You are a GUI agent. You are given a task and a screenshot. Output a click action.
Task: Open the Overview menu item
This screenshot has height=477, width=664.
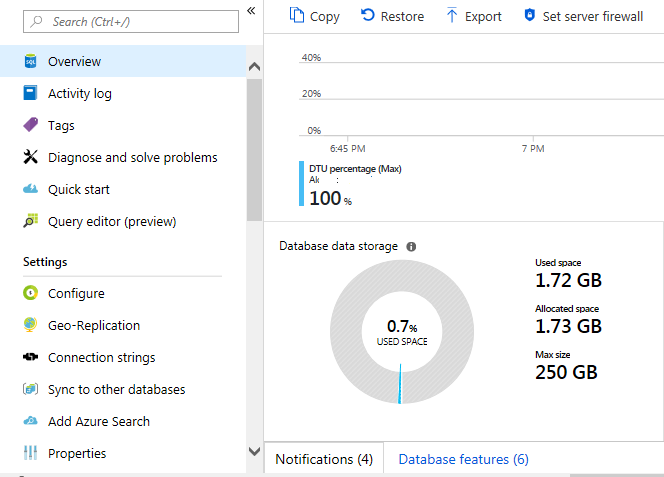[x=123, y=61]
